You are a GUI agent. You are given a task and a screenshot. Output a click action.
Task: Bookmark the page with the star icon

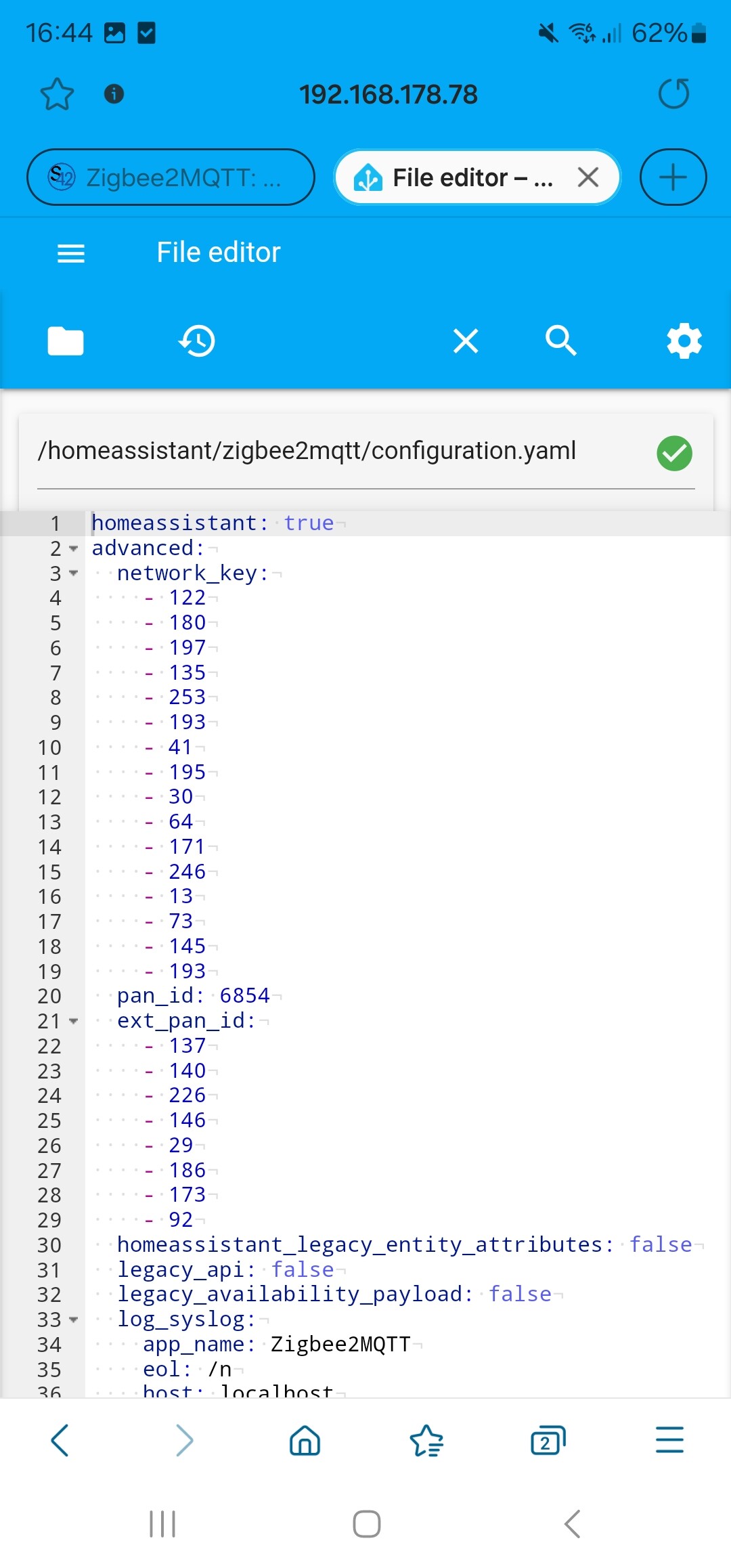tap(57, 94)
